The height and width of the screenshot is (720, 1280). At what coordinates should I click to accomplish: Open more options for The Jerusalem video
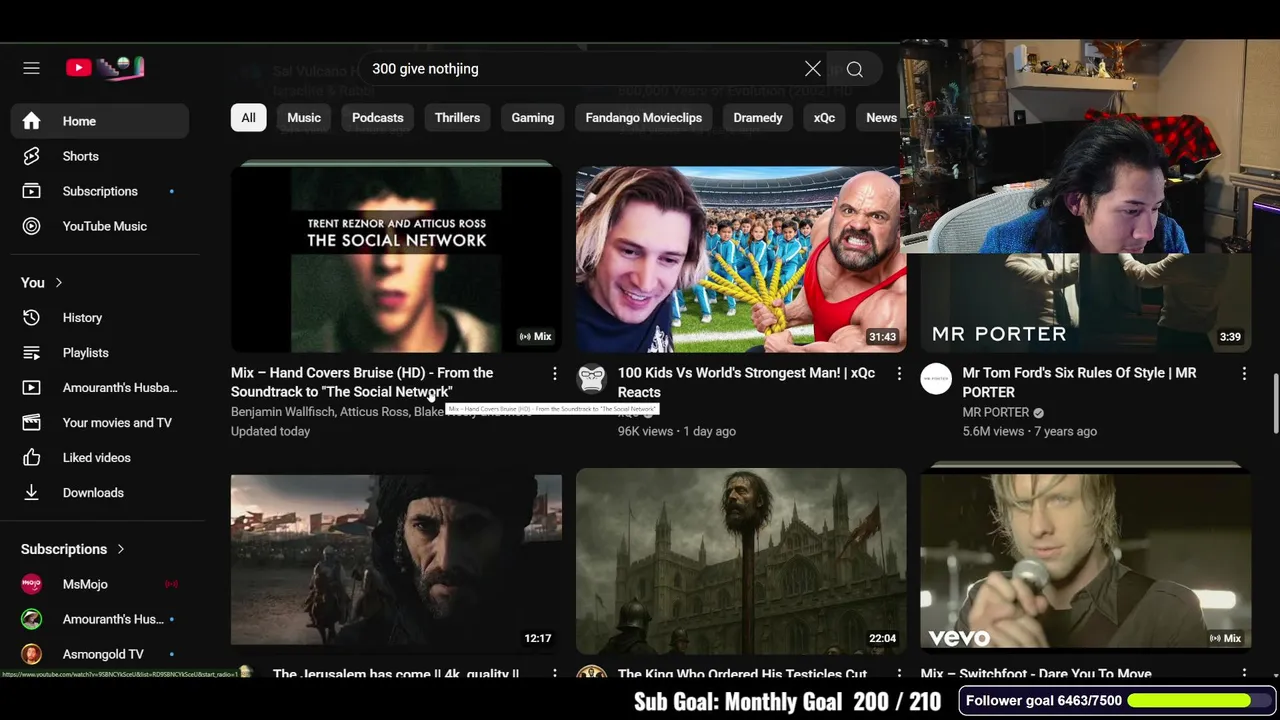(x=554, y=674)
